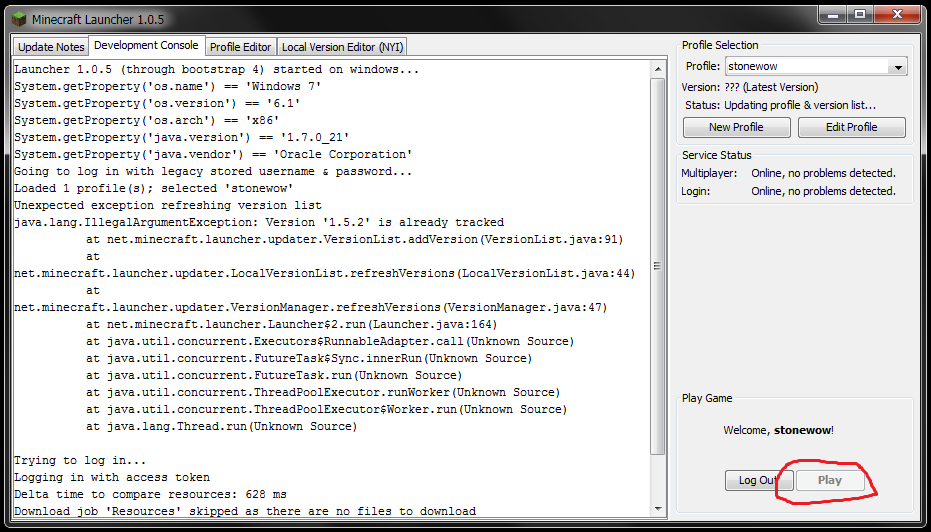Click the Minecraft grass block title icon
Image resolution: width=931 pixels, height=532 pixels.
pos(18,18)
